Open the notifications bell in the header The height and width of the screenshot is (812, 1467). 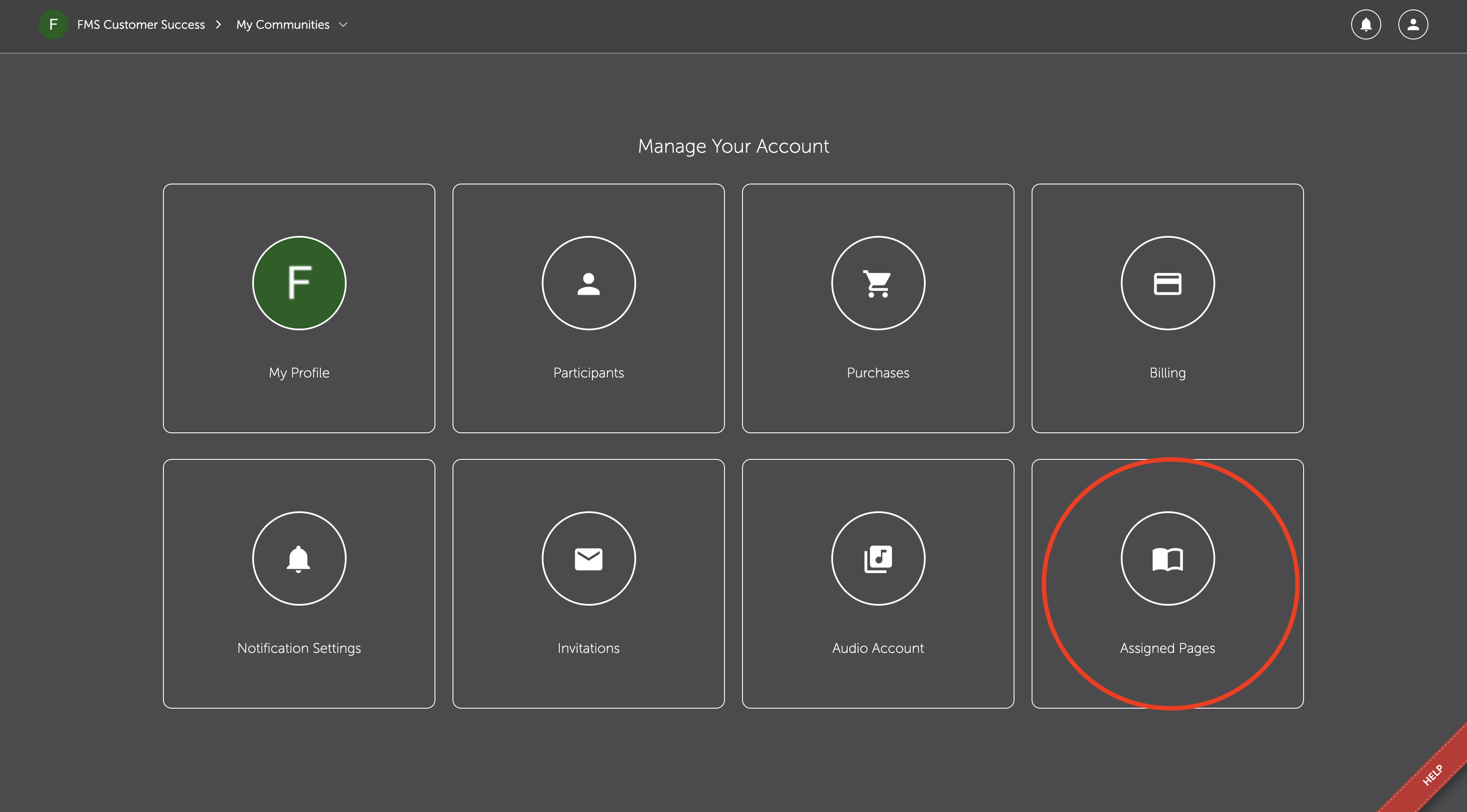tap(1366, 24)
